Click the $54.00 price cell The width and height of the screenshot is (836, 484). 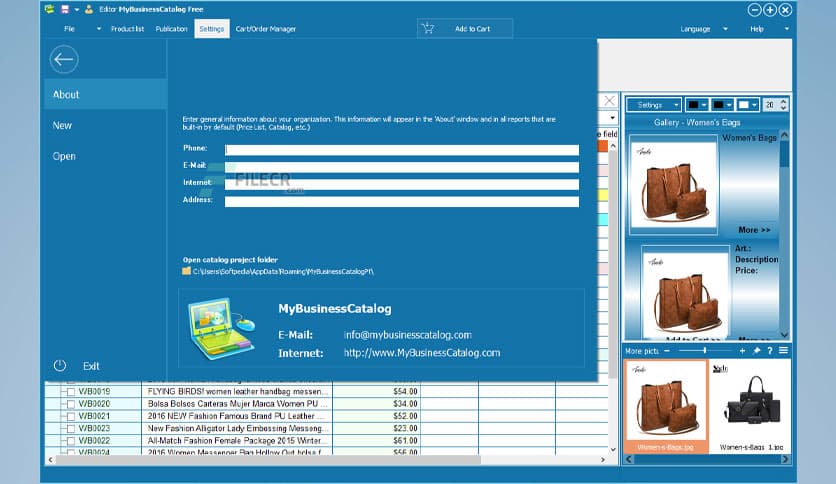[376, 392]
